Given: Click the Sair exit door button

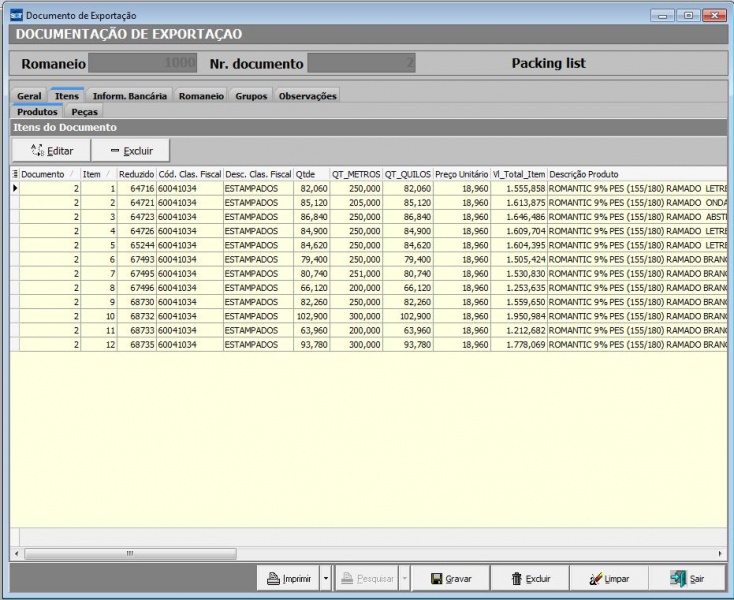Looking at the screenshot, I should pyautogui.click(x=687, y=578).
